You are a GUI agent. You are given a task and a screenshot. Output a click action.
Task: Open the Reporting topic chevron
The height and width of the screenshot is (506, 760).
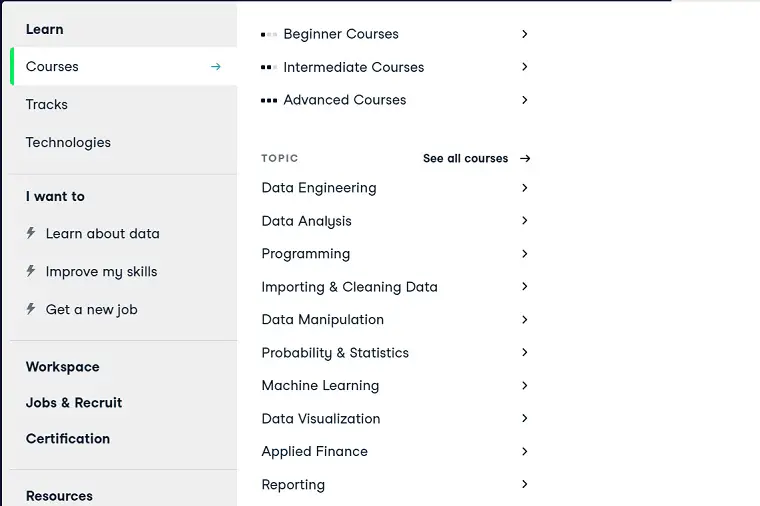tap(524, 484)
